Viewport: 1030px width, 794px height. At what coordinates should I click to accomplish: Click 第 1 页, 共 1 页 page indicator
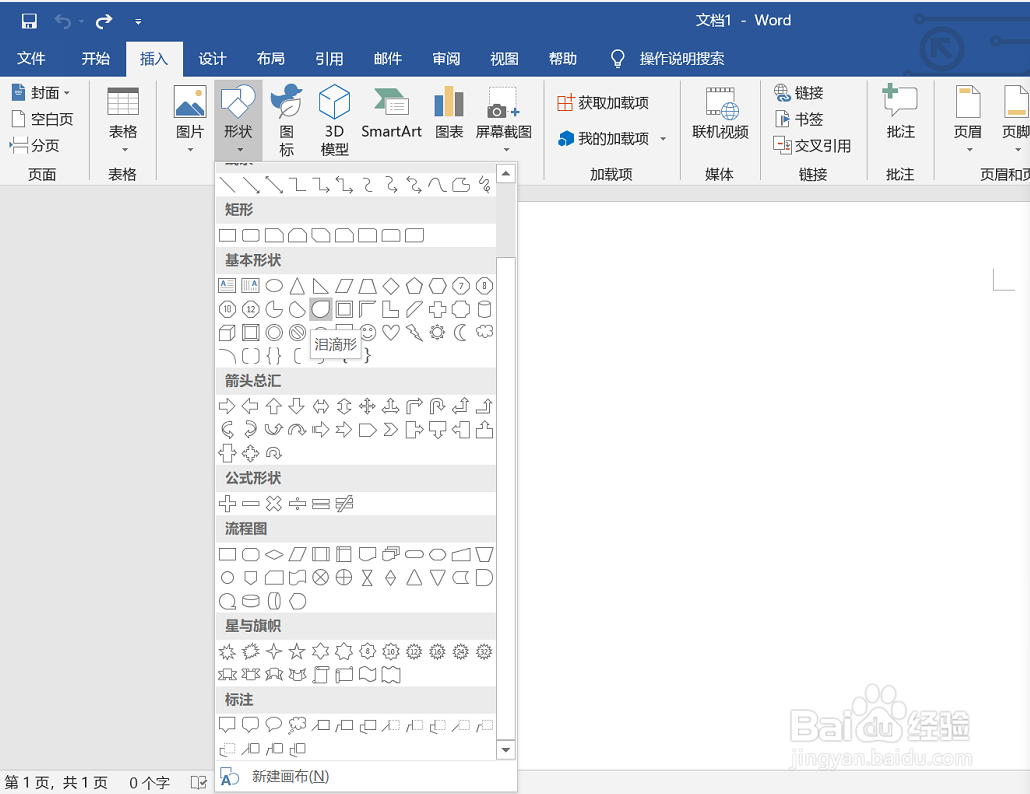(x=56, y=782)
